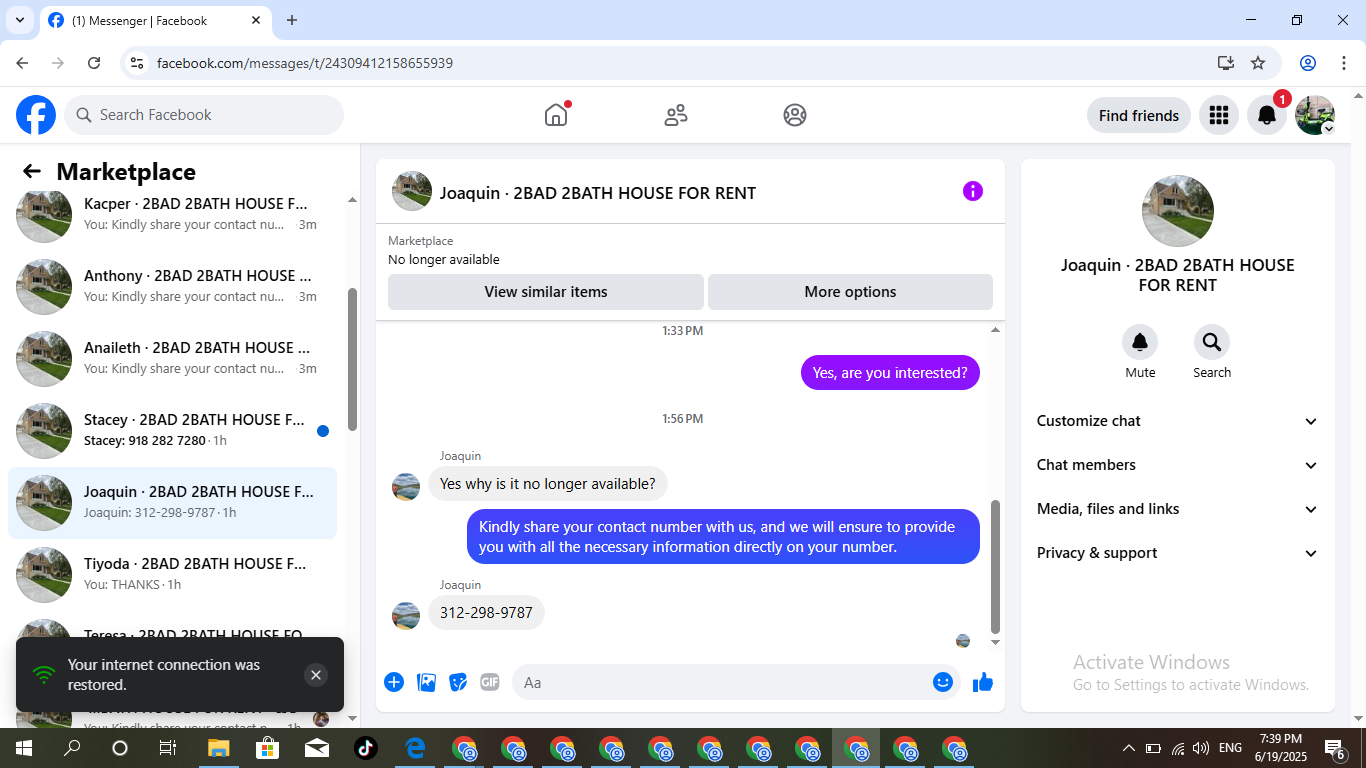1366x768 pixels.
Task: Open the install app icon in the address bar
Action: (1226, 63)
